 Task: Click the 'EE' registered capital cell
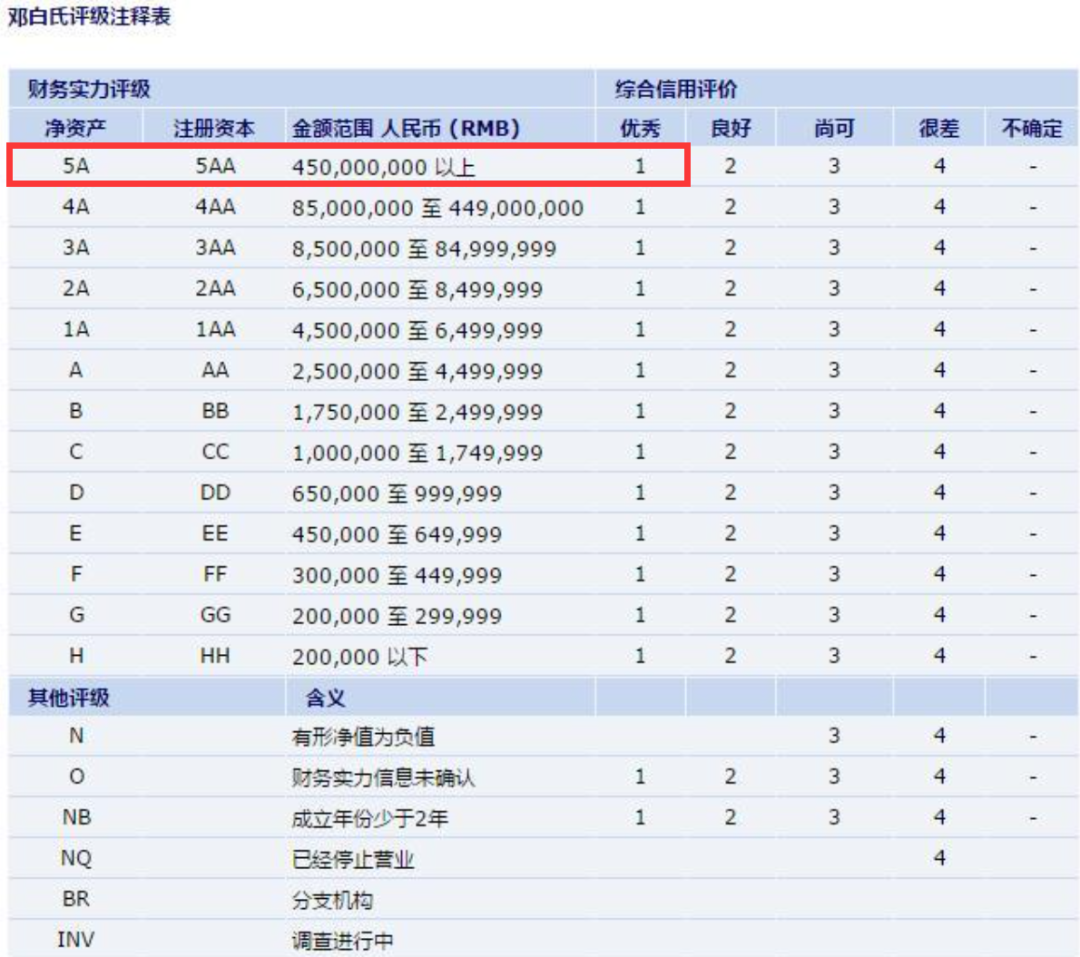(x=215, y=533)
